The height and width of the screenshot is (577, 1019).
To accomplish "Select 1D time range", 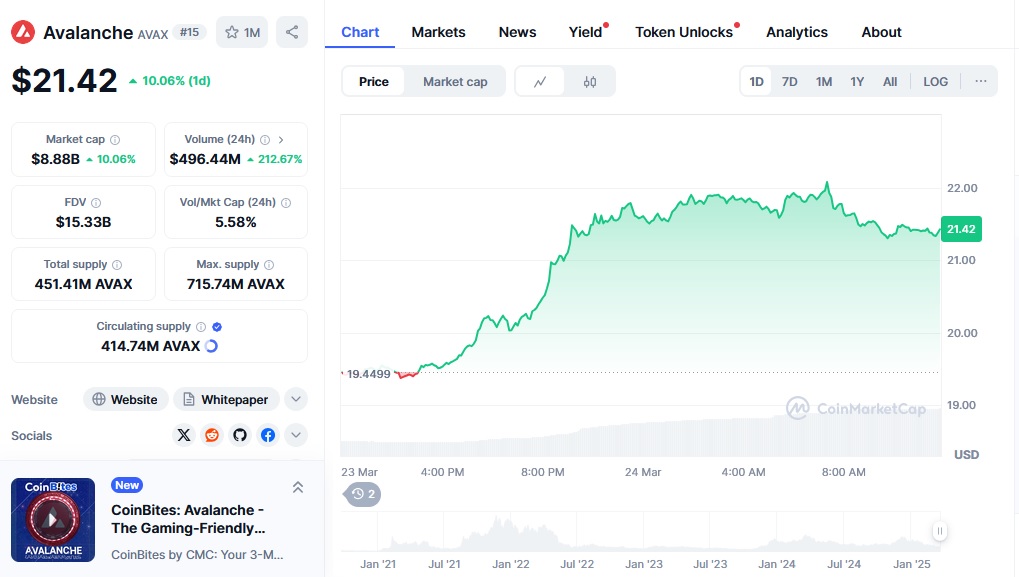I will [x=756, y=82].
